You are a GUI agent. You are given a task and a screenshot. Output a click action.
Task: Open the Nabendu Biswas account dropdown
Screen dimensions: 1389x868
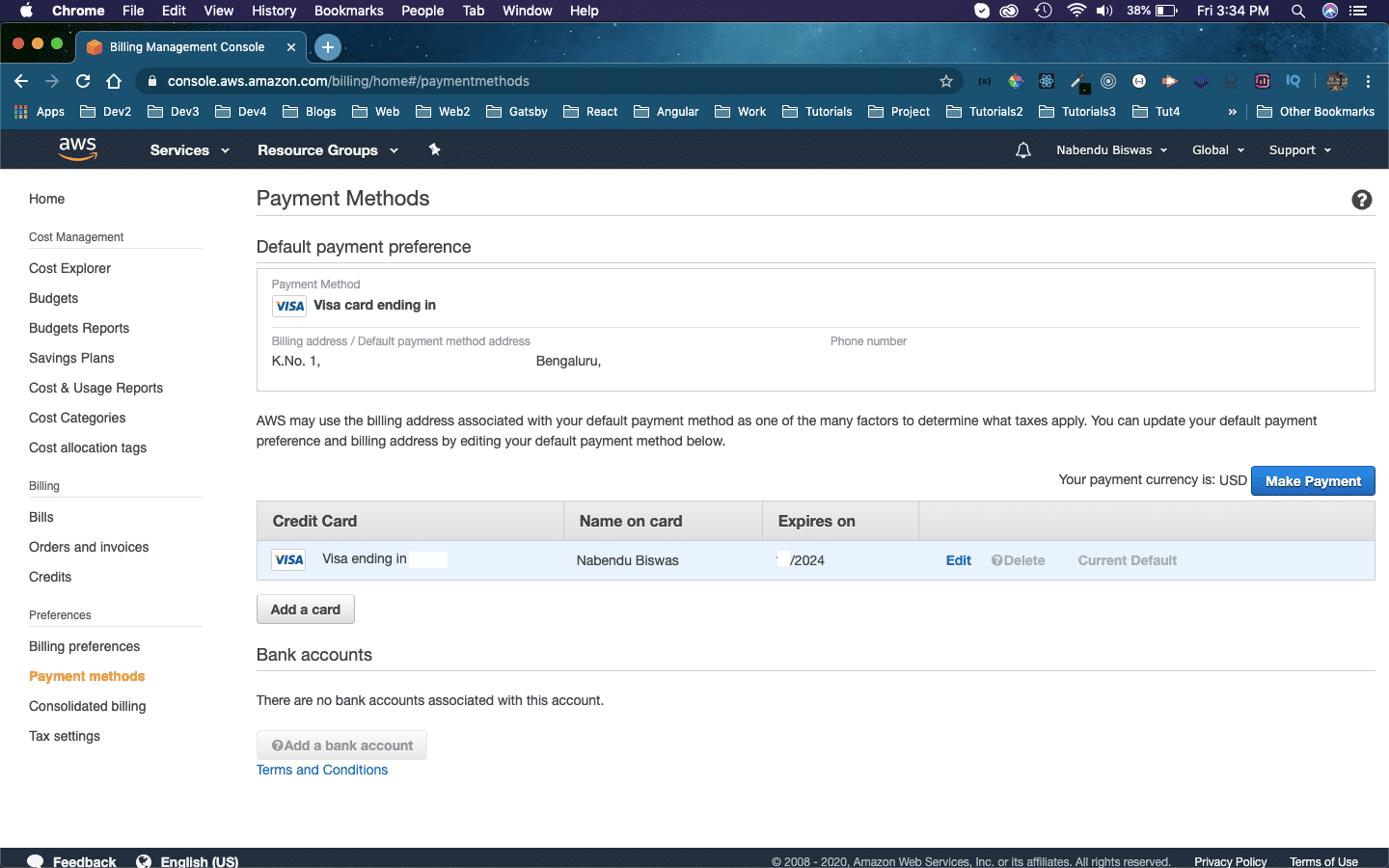[1111, 150]
